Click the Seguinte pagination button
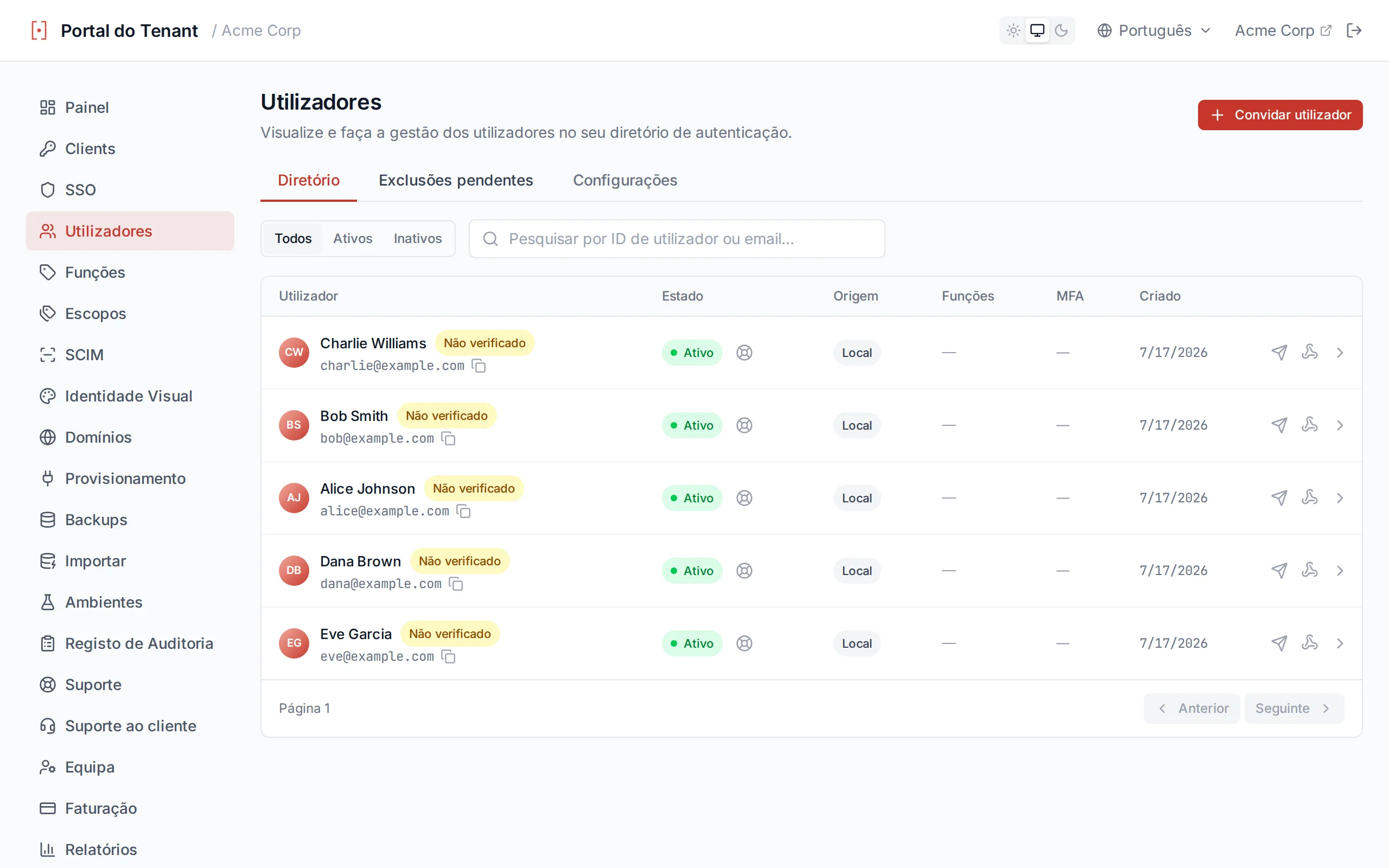Image resolution: width=1389 pixels, height=868 pixels. tap(1294, 709)
